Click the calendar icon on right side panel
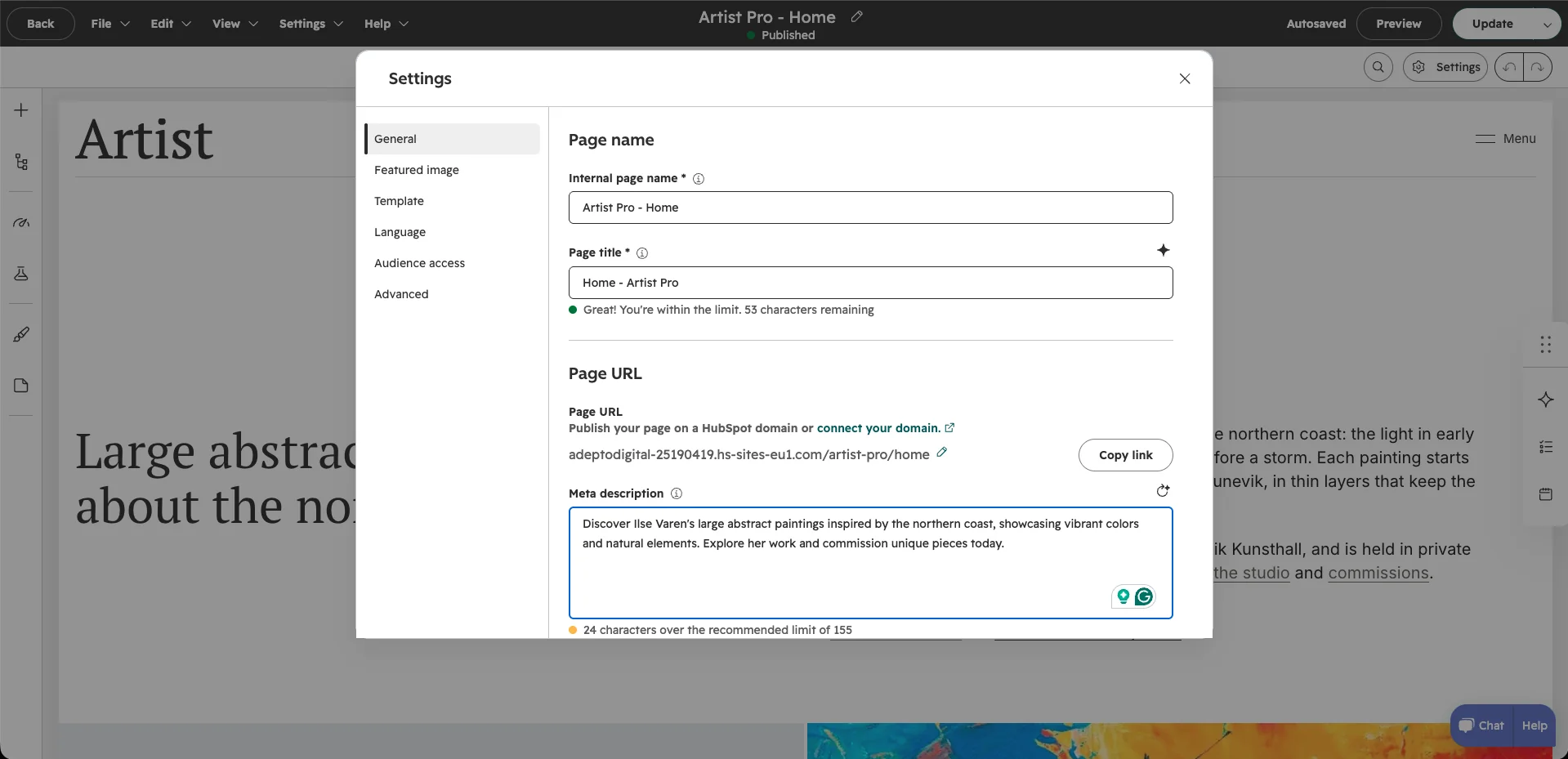 [x=1545, y=494]
